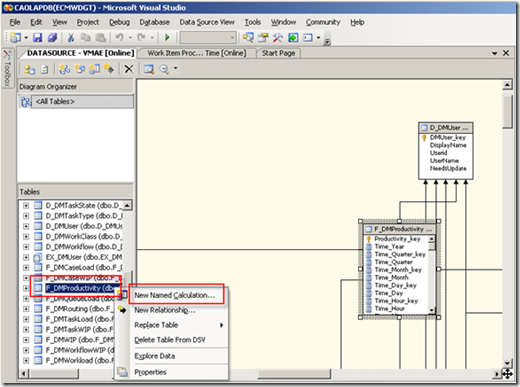
Task: Click the Undo arrow icon
Action: click(119, 37)
